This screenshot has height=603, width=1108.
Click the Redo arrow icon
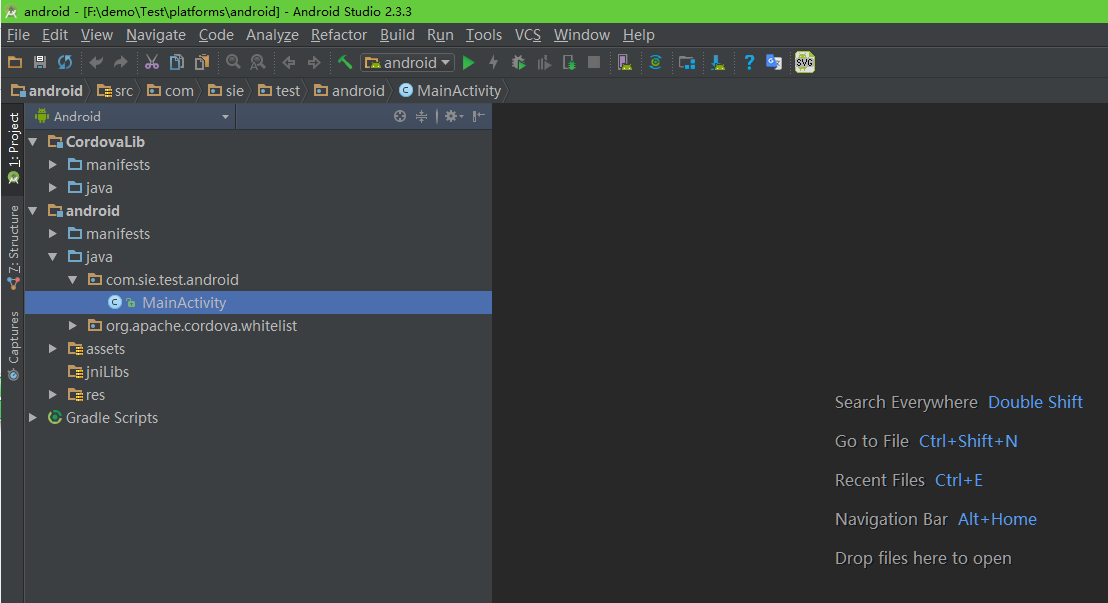[x=121, y=62]
